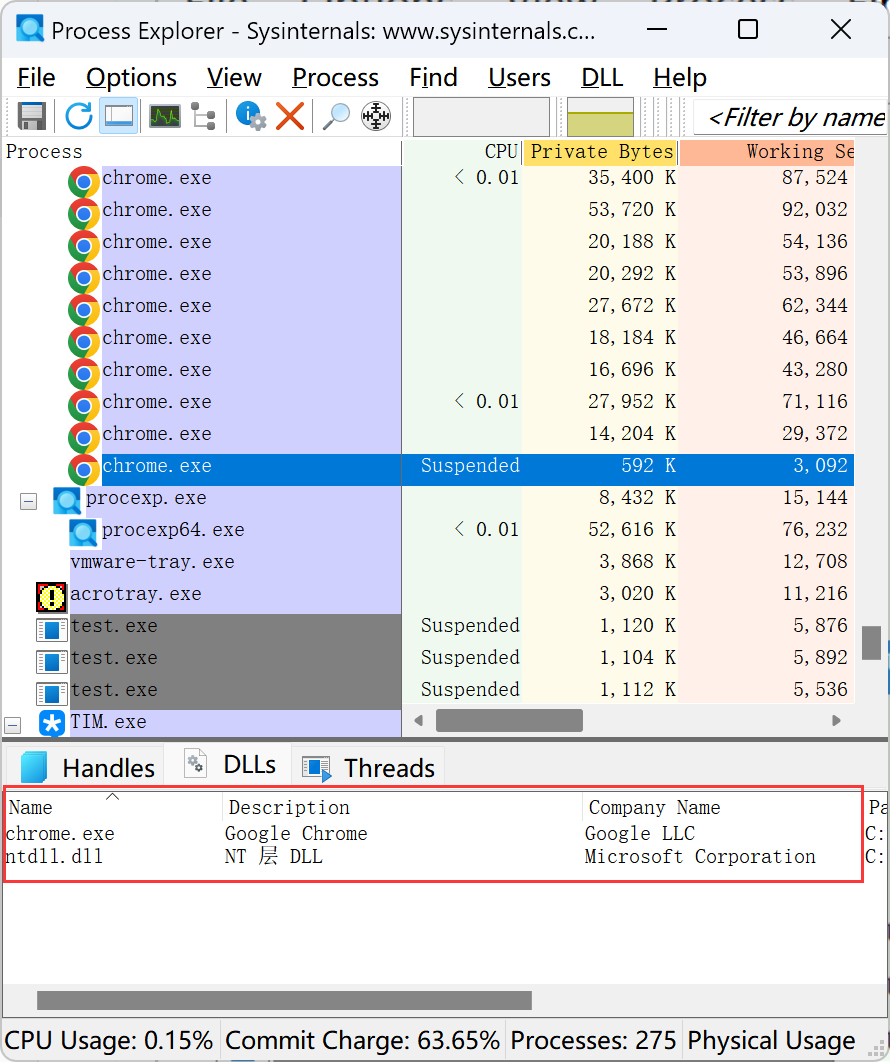Show process tree view using its toolbar icon

204,116
